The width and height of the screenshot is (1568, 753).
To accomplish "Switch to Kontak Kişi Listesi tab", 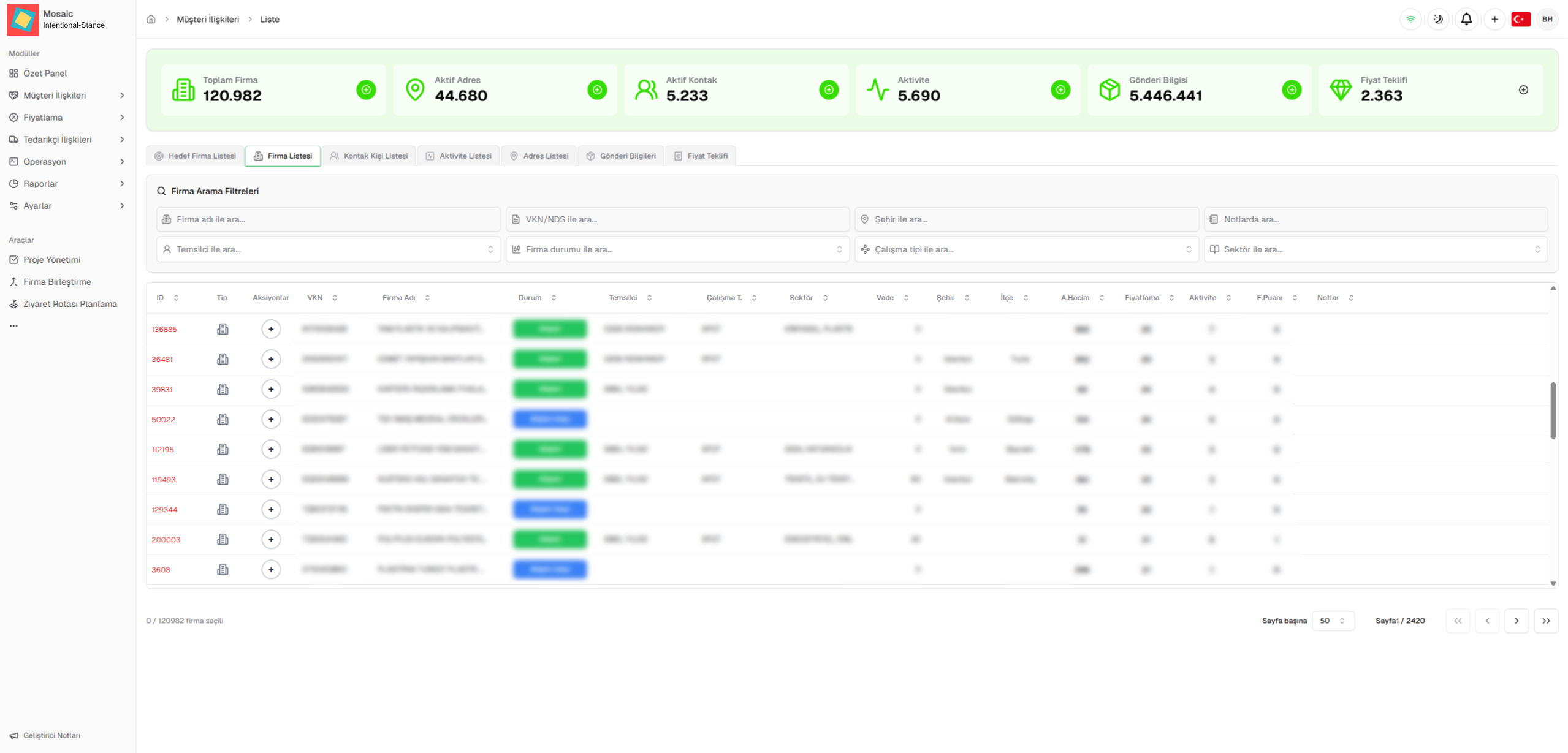I will (369, 156).
